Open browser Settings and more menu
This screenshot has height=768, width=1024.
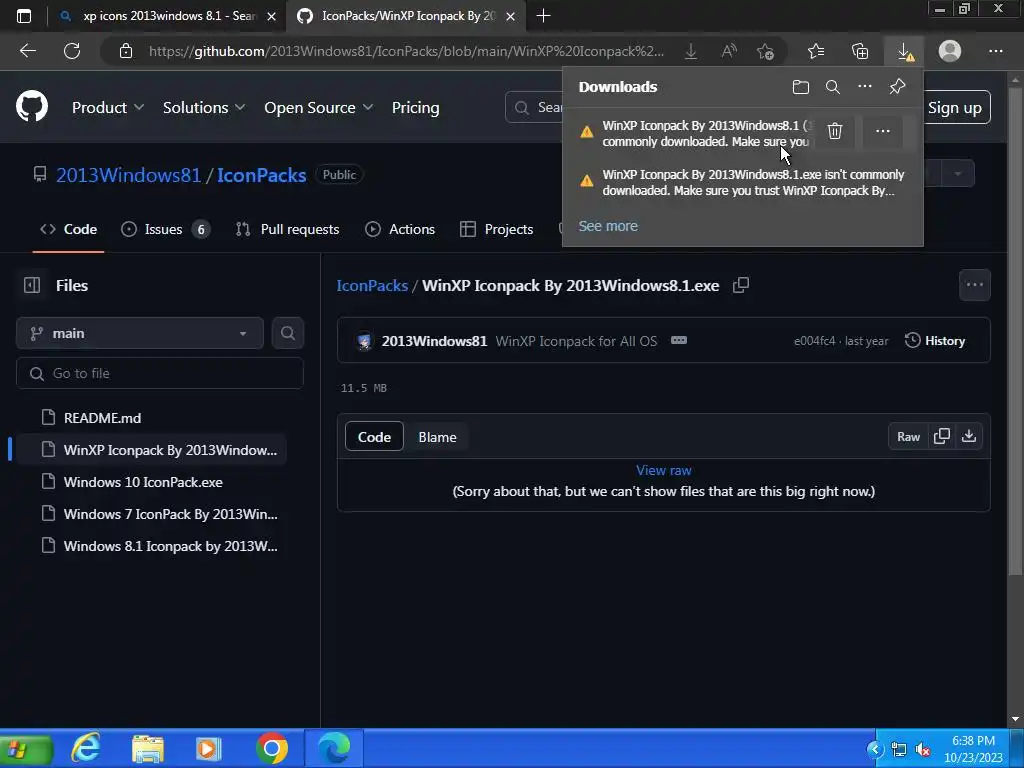(995, 51)
